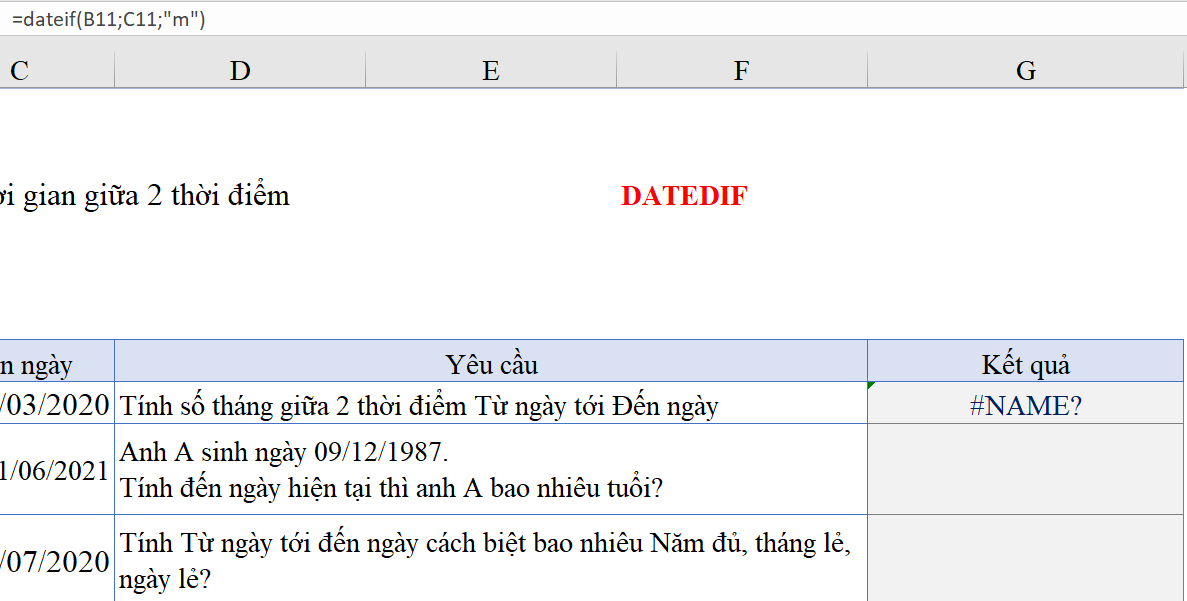This screenshot has height=601, width=1187.
Task: Select the "Yêu cầu" header cell
Action: tap(491, 361)
